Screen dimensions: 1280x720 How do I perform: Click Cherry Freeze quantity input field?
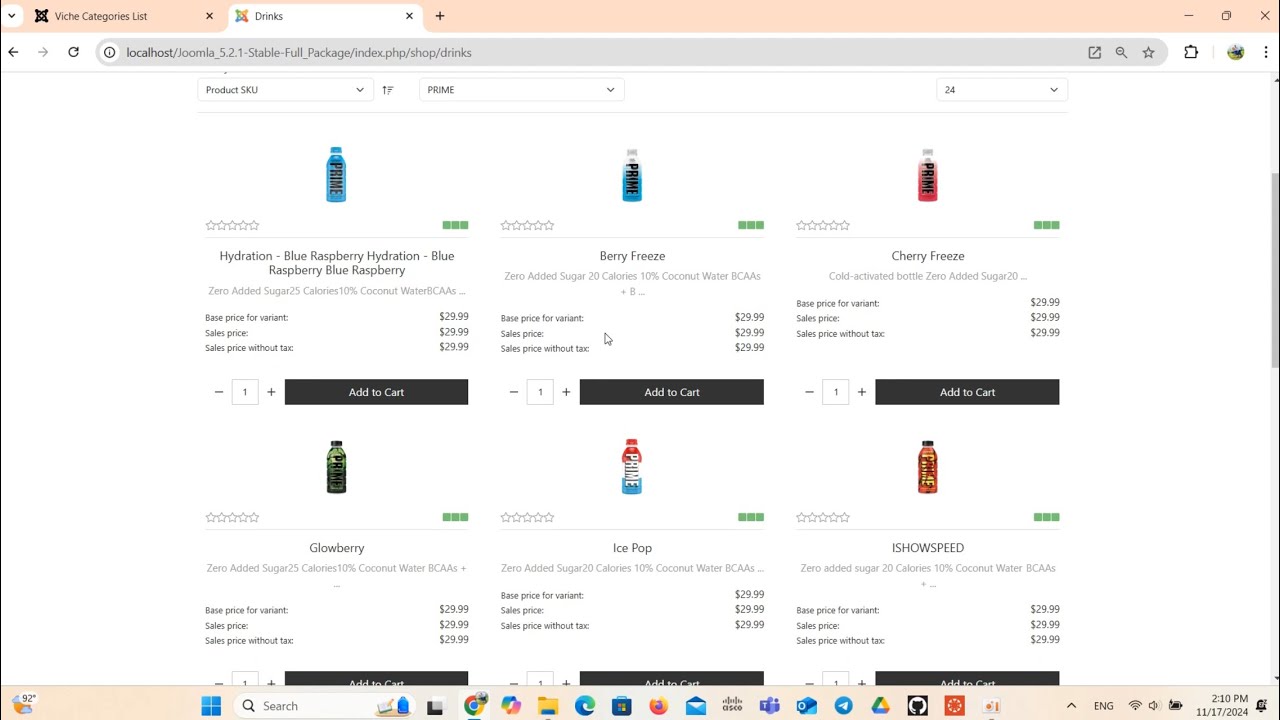click(836, 392)
